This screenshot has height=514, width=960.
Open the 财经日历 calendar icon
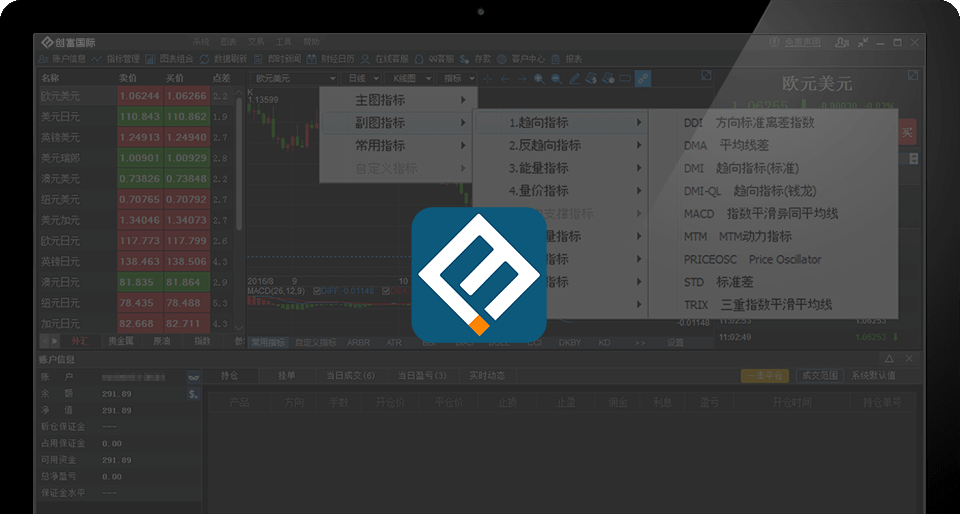pos(312,59)
